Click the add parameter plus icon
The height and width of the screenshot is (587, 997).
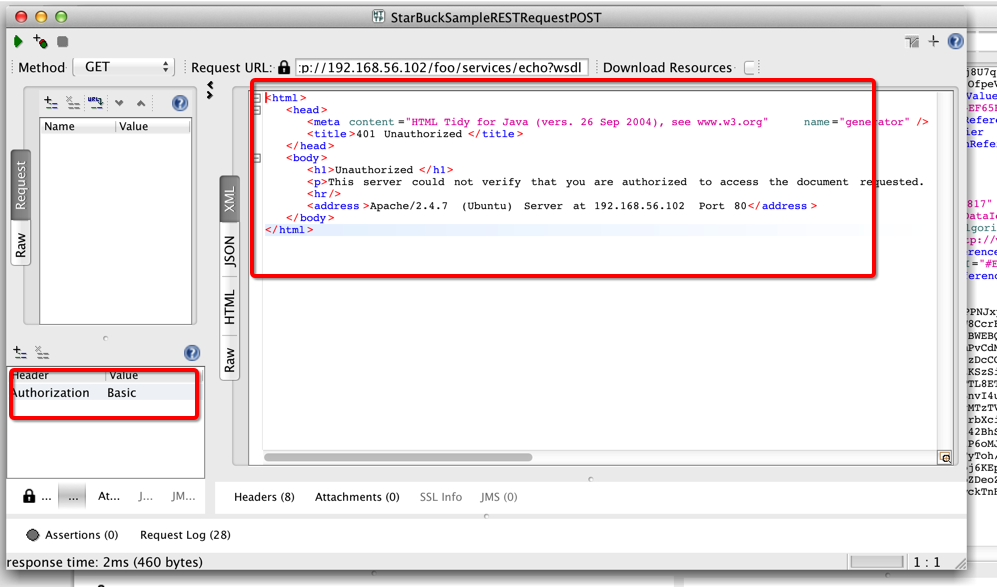49,102
